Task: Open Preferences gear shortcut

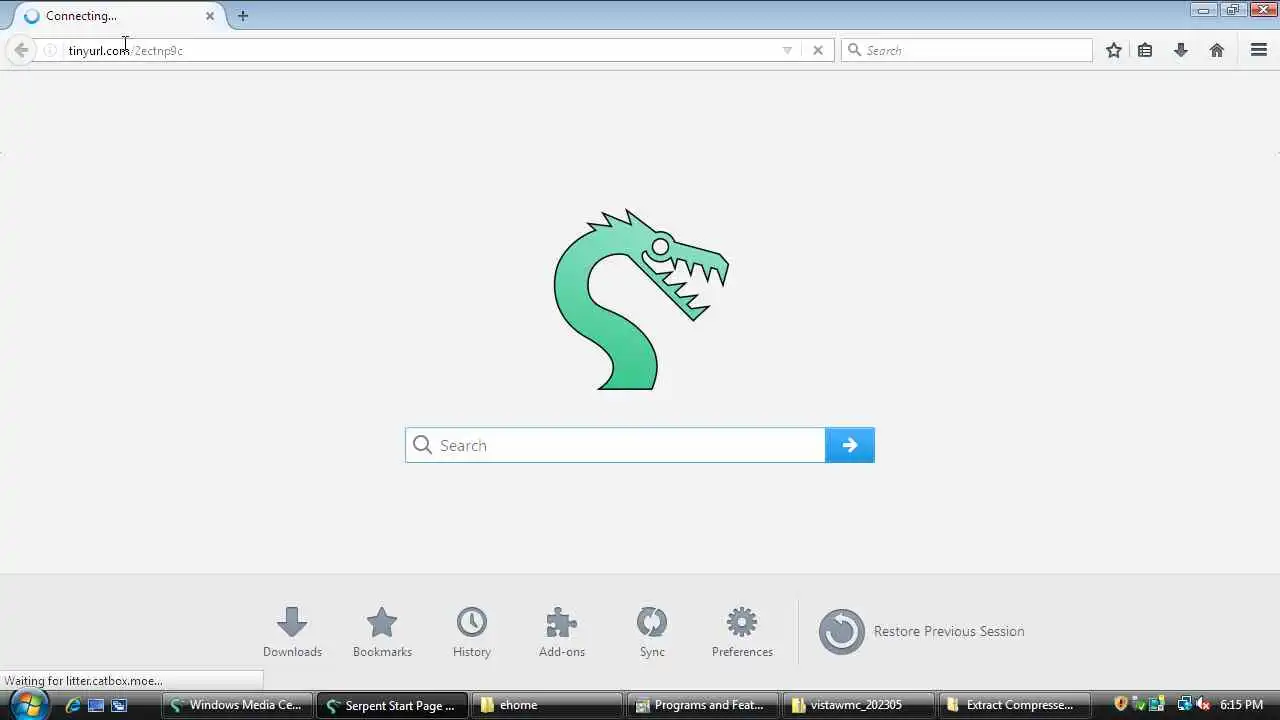Action: coord(742,632)
